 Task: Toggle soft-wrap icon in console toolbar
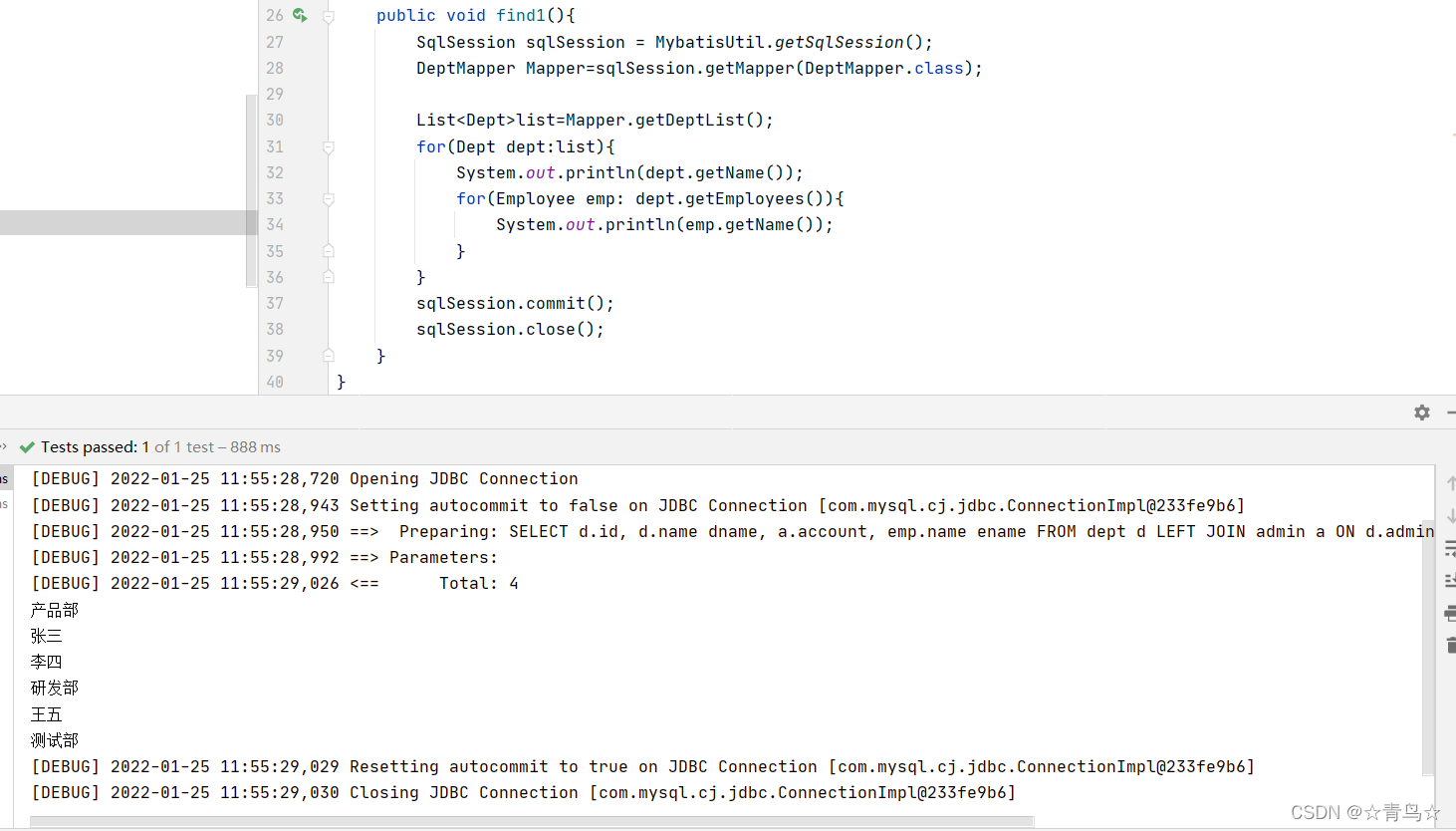point(1451,548)
